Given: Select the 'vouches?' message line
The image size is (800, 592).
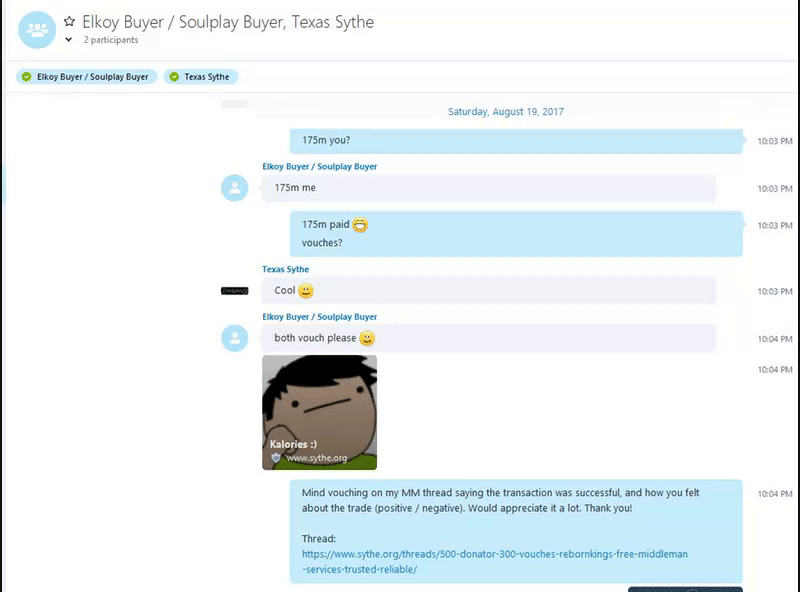Looking at the screenshot, I should pos(322,243).
